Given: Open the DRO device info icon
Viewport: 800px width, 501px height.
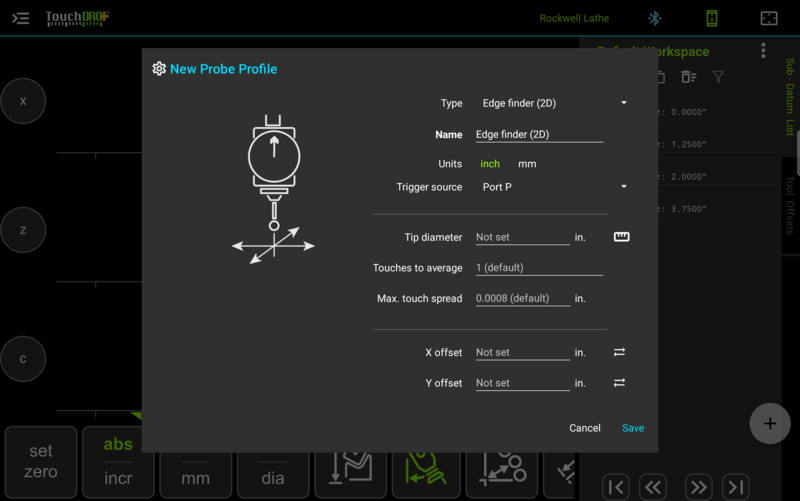Looking at the screenshot, I should pos(712,18).
